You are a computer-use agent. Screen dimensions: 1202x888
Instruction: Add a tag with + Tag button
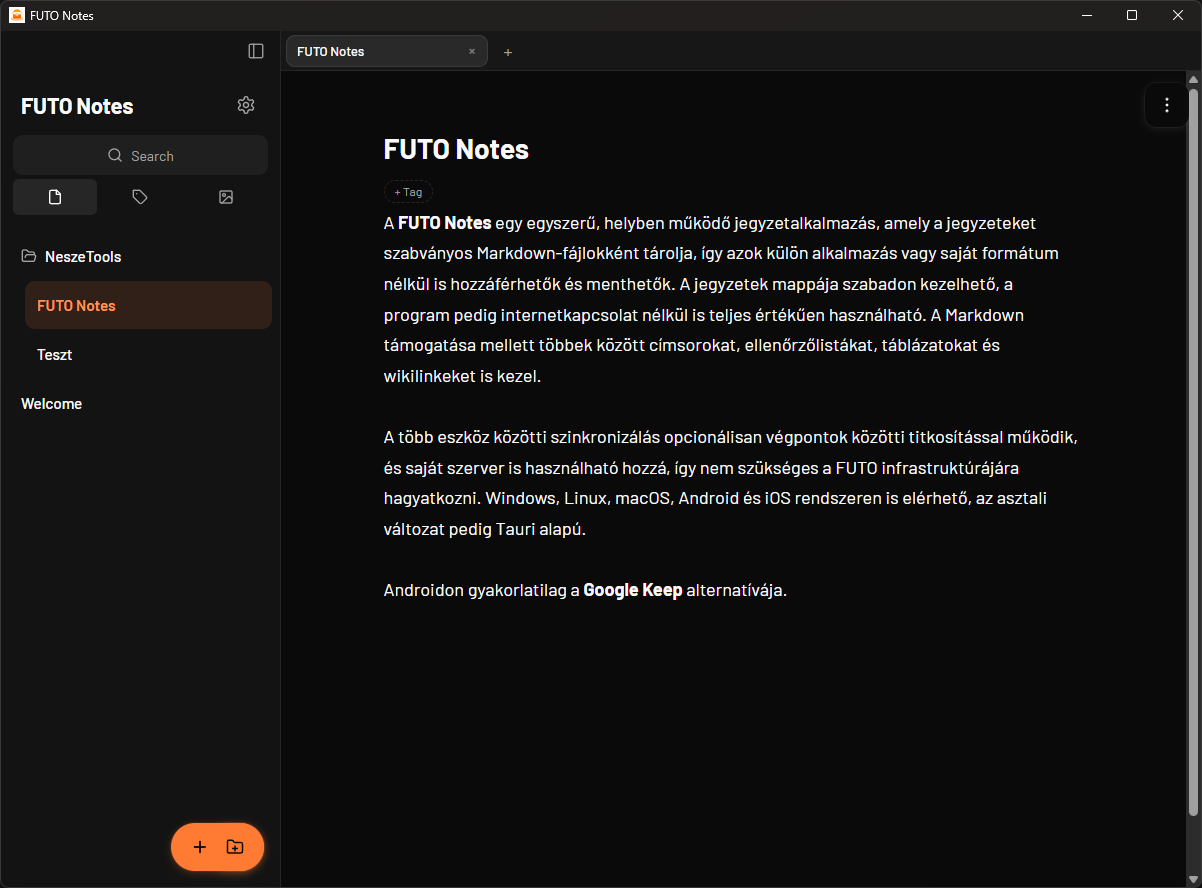pyautogui.click(x=408, y=192)
